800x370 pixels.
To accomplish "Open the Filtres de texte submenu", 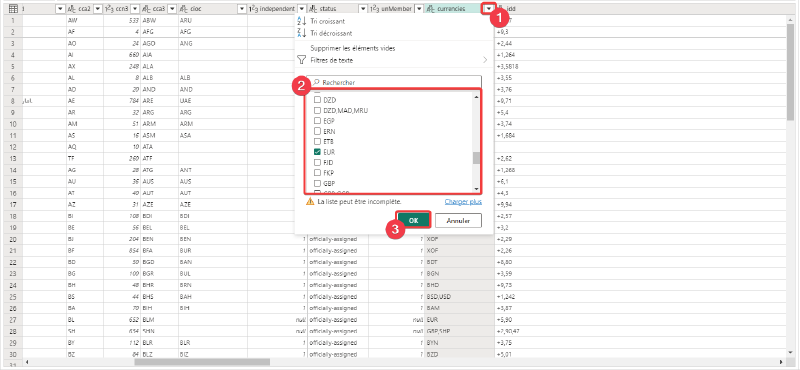I will click(x=393, y=60).
